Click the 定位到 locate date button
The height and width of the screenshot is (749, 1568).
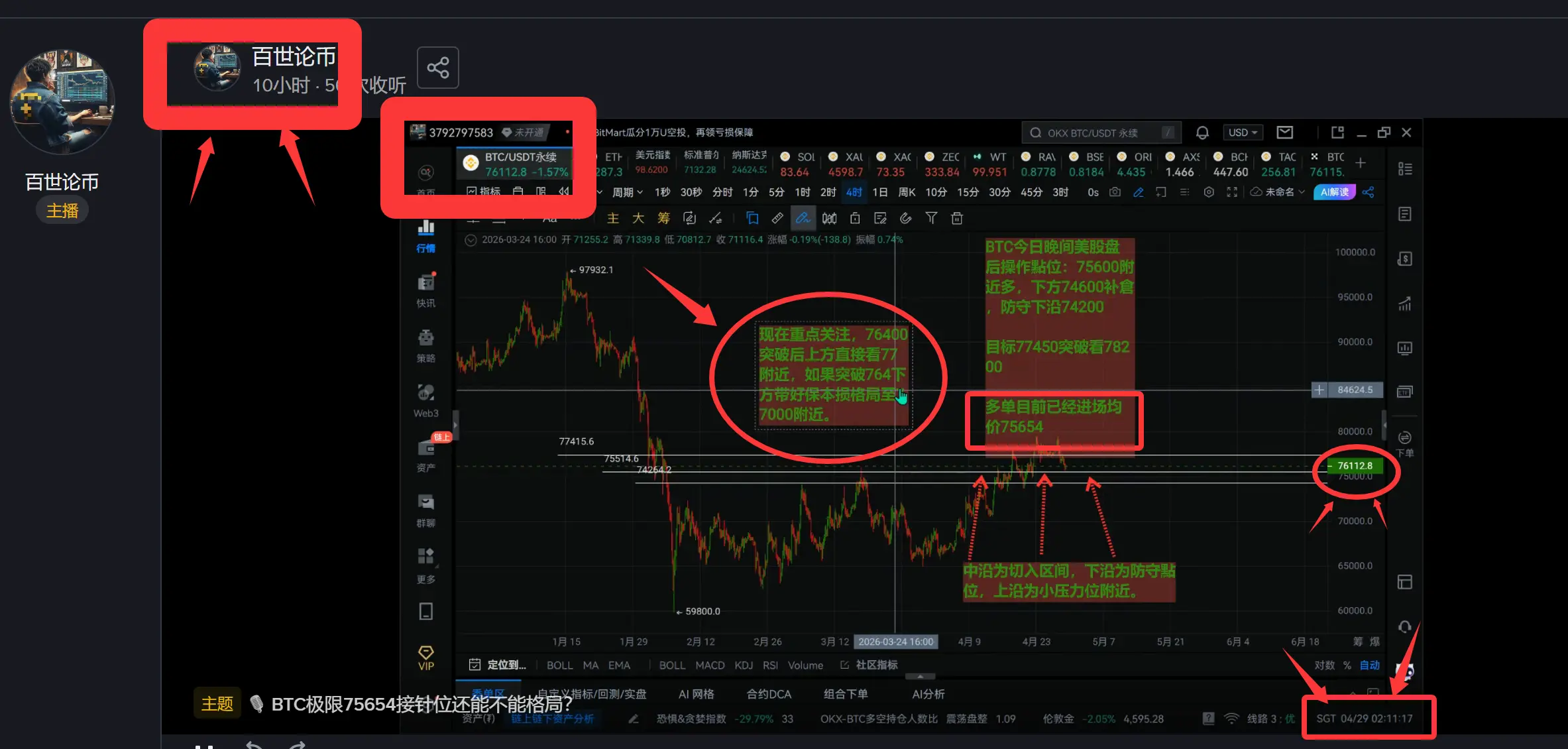(498, 665)
